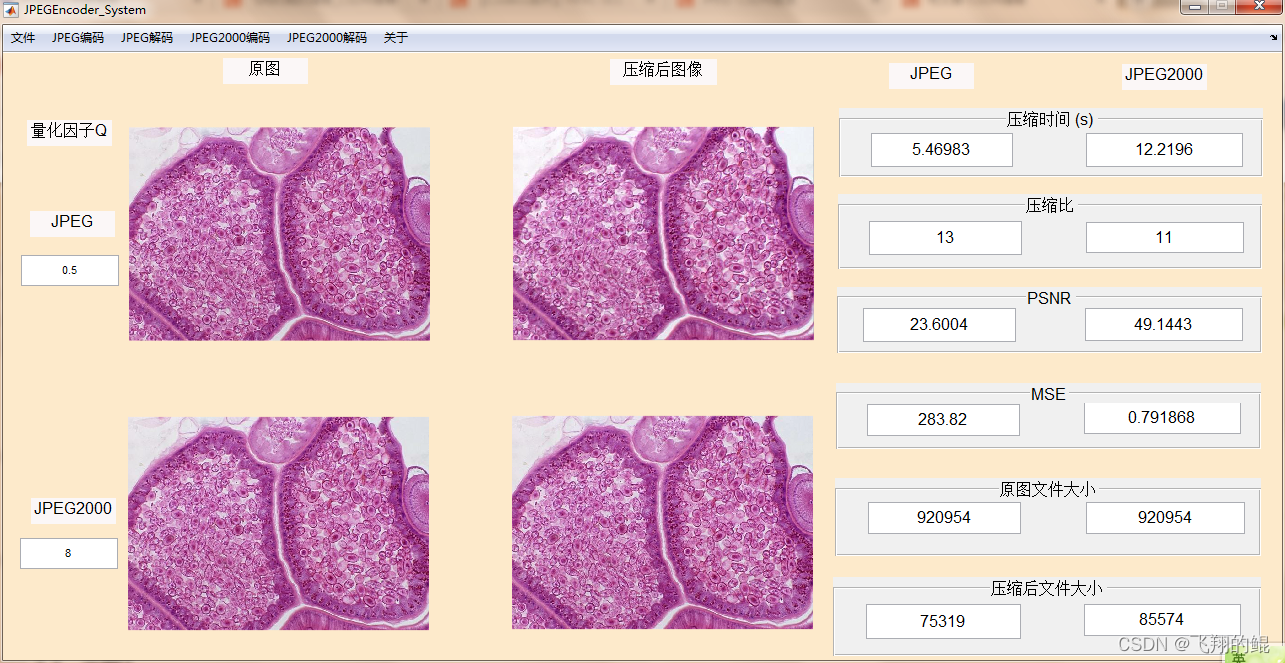Click the JPEG2000 PSNR field 49.1443
This screenshot has height=663, width=1285.
(x=1164, y=325)
